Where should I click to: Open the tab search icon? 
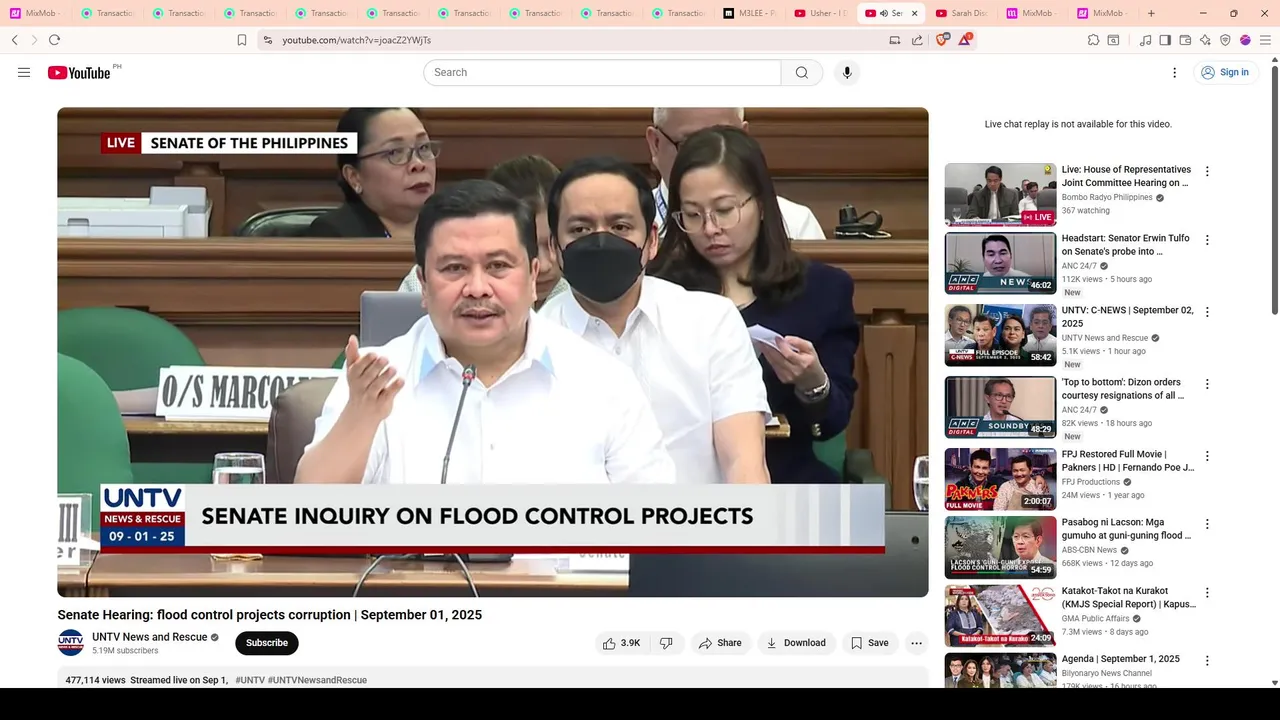[x=1113, y=40]
